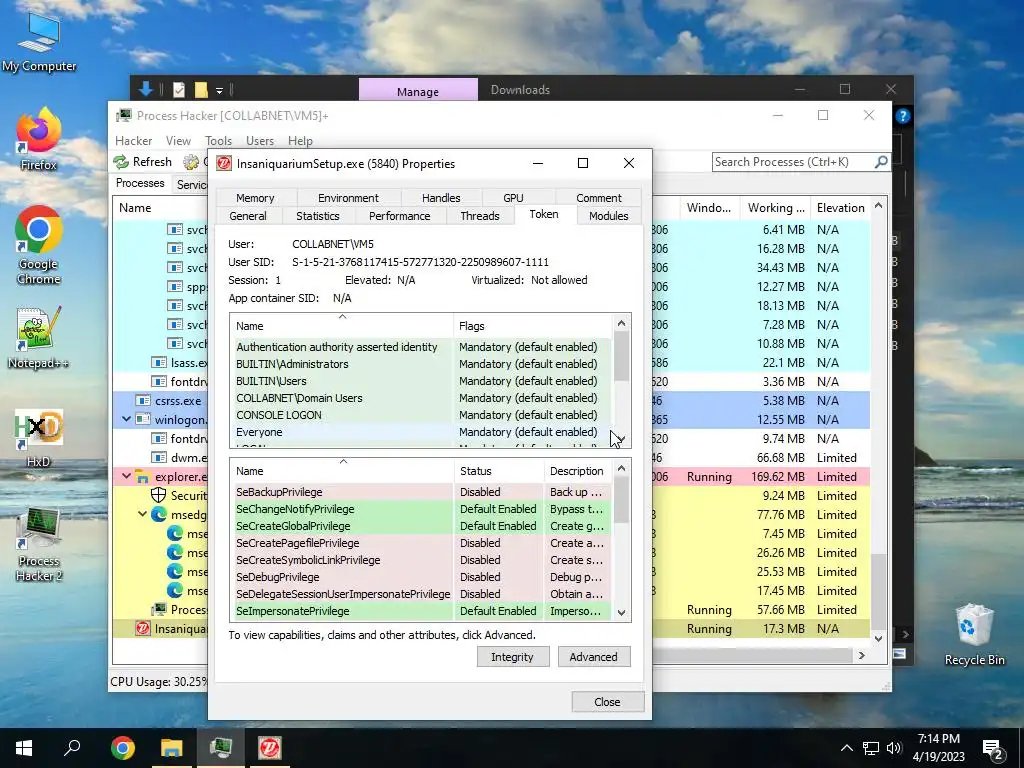
Task: Launch HxD hex editor desktop icon
Action: point(39,438)
